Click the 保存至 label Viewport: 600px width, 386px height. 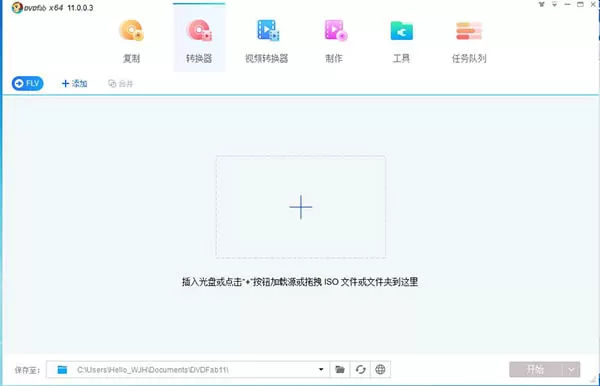27,370
